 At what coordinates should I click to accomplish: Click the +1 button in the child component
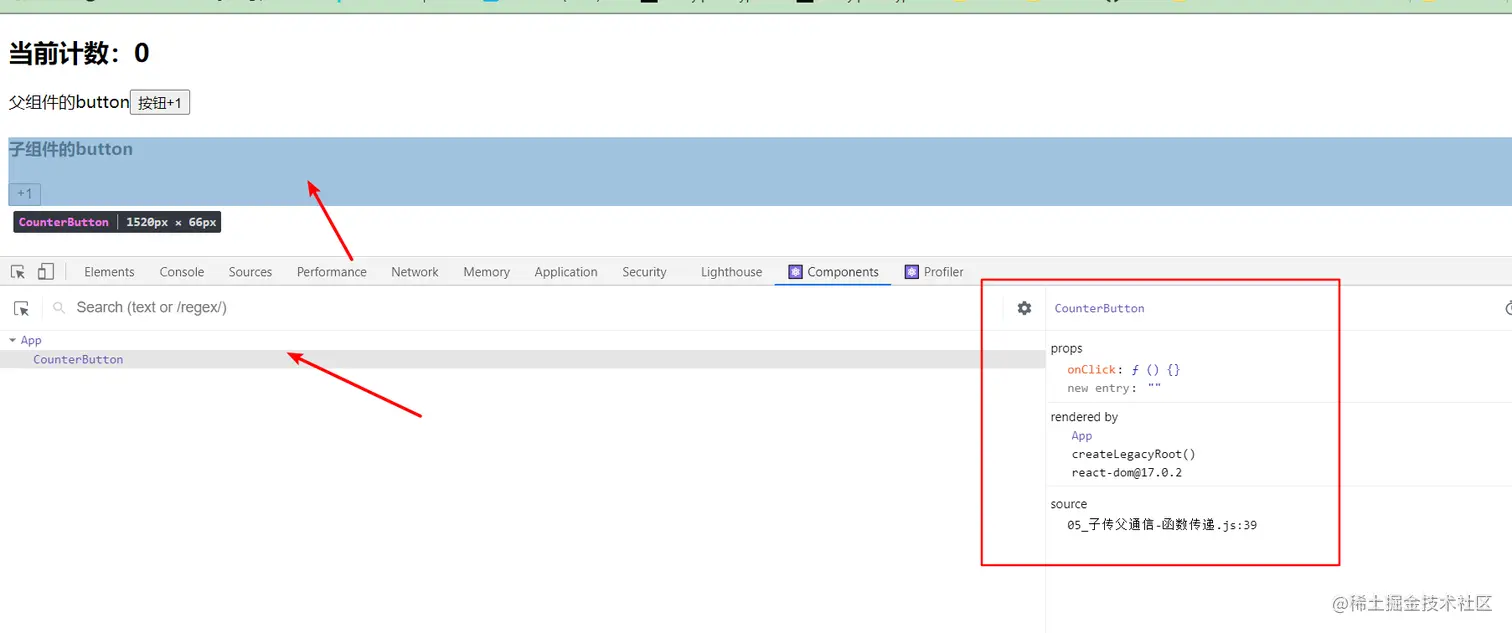[24, 194]
